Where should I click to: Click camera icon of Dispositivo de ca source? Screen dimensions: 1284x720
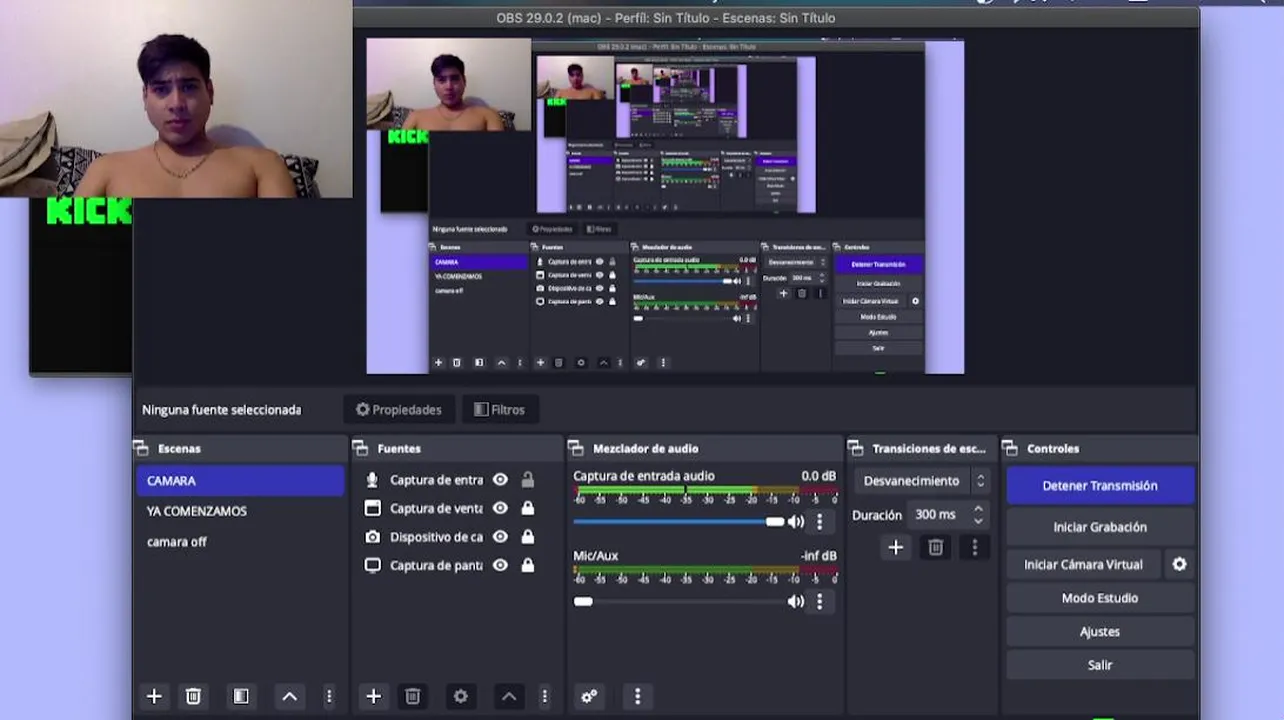(x=372, y=537)
